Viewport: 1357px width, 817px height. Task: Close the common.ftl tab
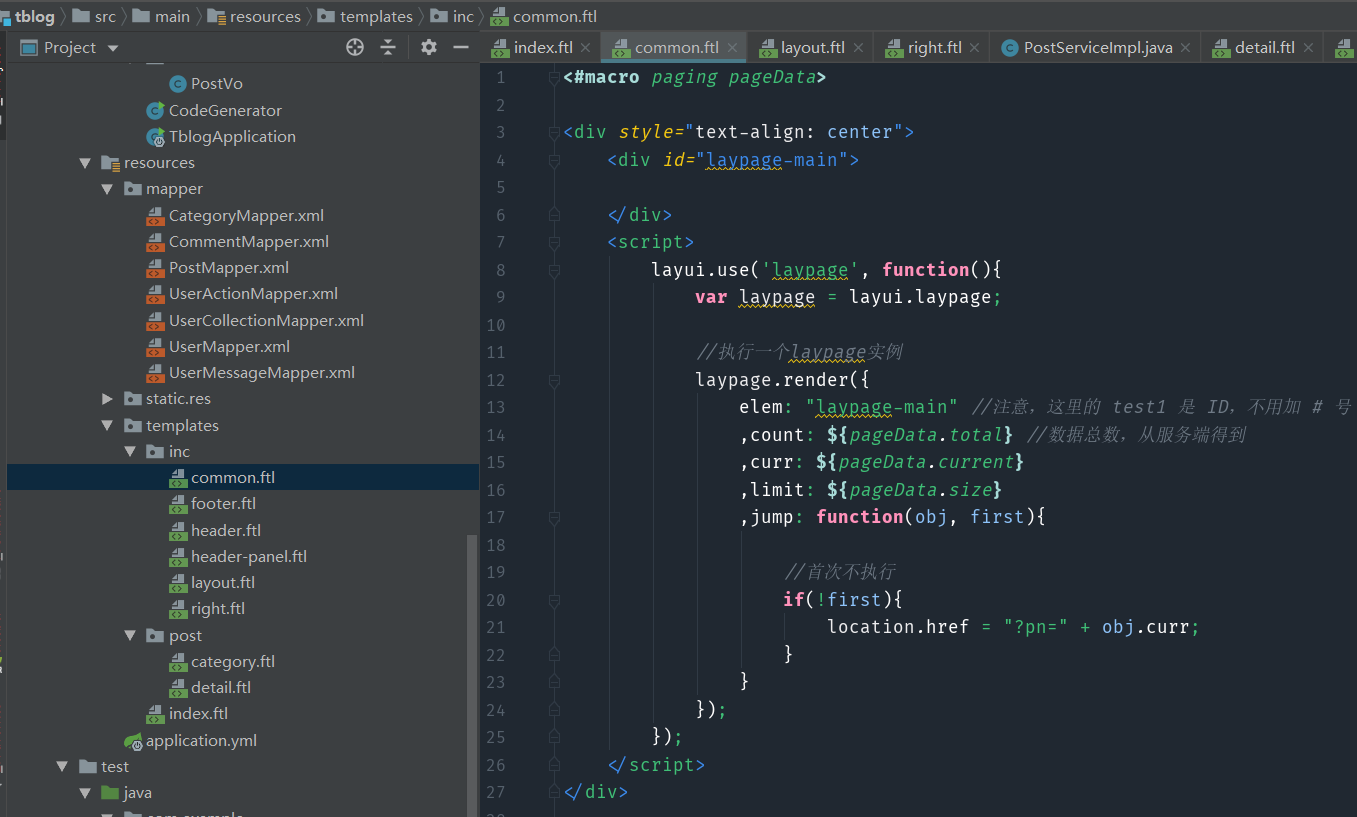732,47
